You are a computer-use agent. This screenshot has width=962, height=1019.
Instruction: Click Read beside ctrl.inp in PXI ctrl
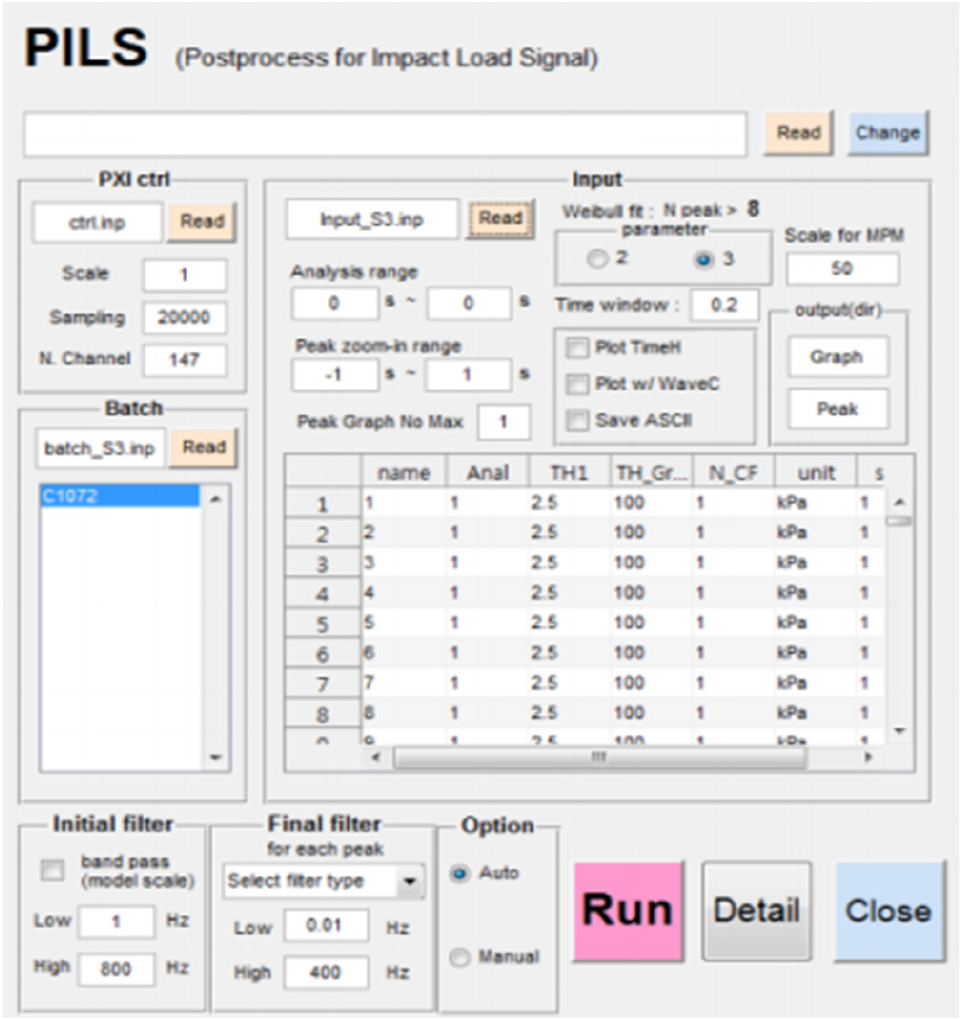202,222
